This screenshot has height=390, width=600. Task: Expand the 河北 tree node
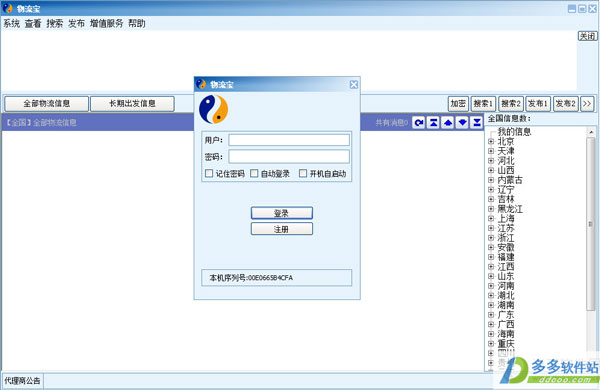coord(491,161)
